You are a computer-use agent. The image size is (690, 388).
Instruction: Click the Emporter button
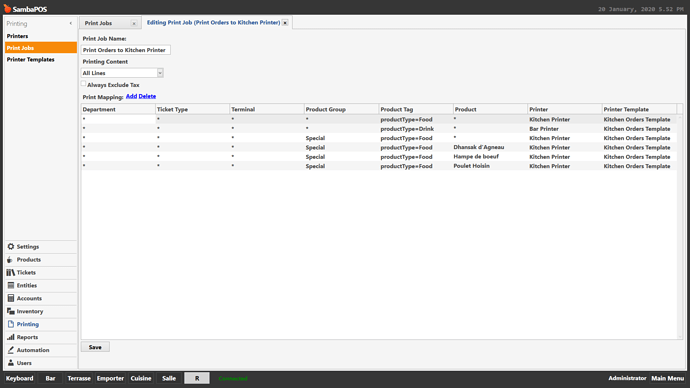(x=110, y=378)
